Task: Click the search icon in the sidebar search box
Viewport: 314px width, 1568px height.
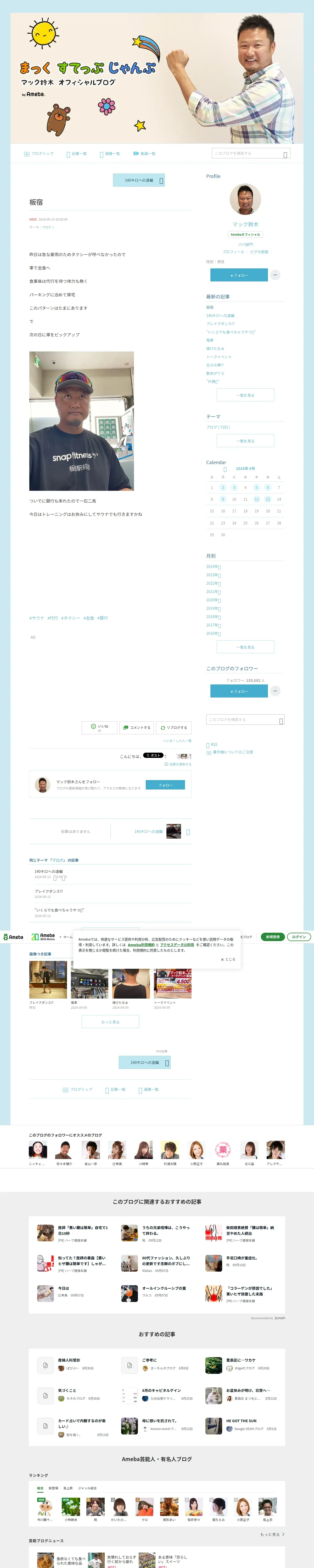Action: pyautogui.click(x=281, y=721)
